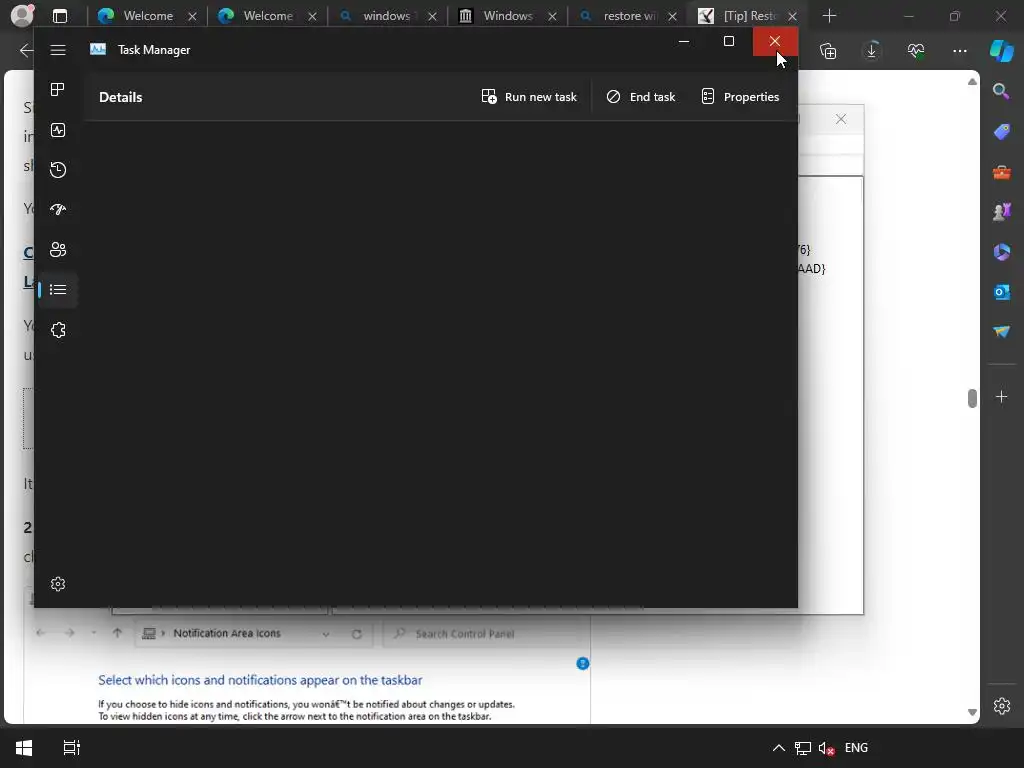Open Startup apps page in Task Manager
This screenshot has height=768, width=1024.
(x=58, y=210)
